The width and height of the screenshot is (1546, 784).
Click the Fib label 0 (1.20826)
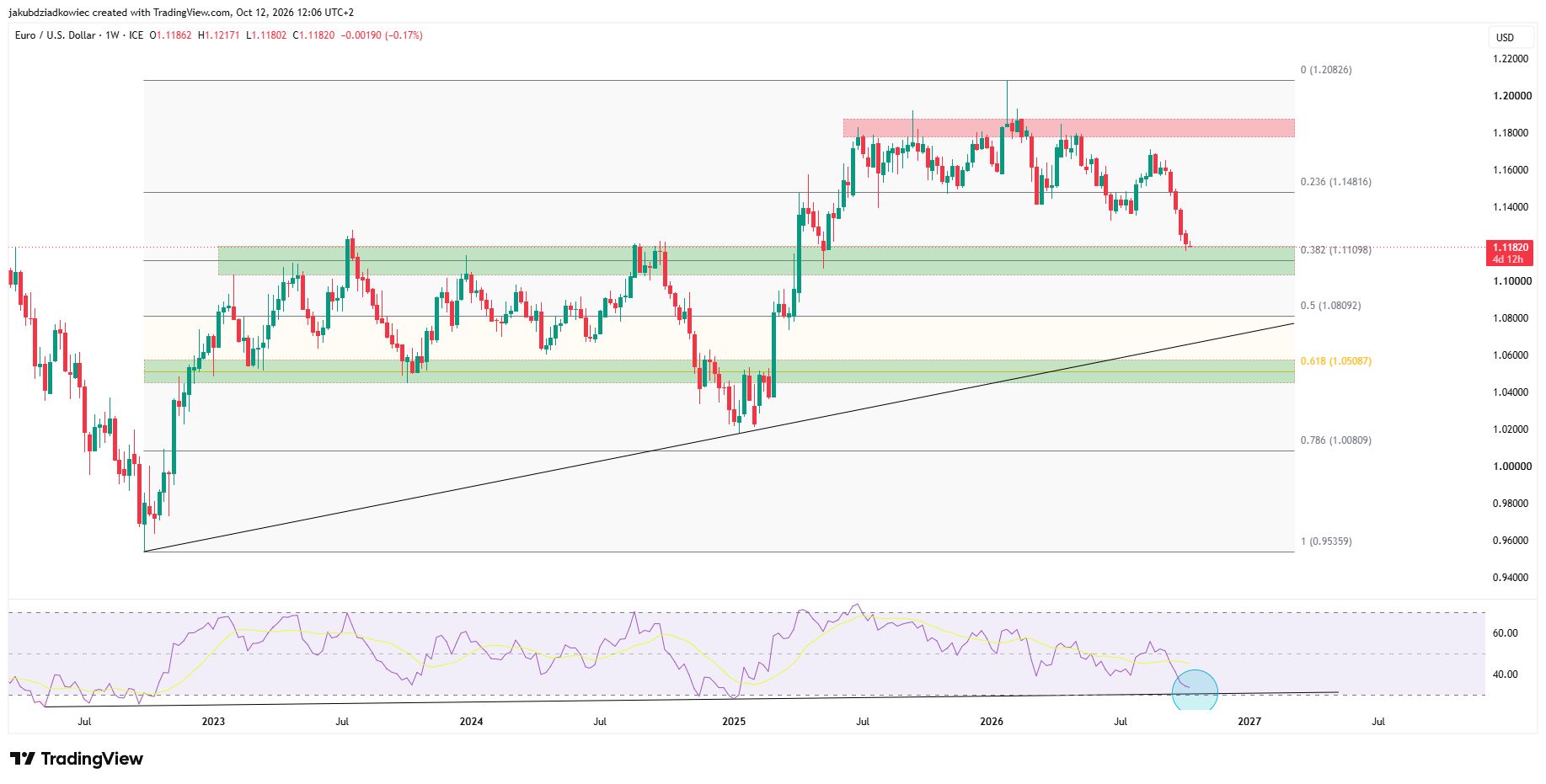[x=1326, y=70]
